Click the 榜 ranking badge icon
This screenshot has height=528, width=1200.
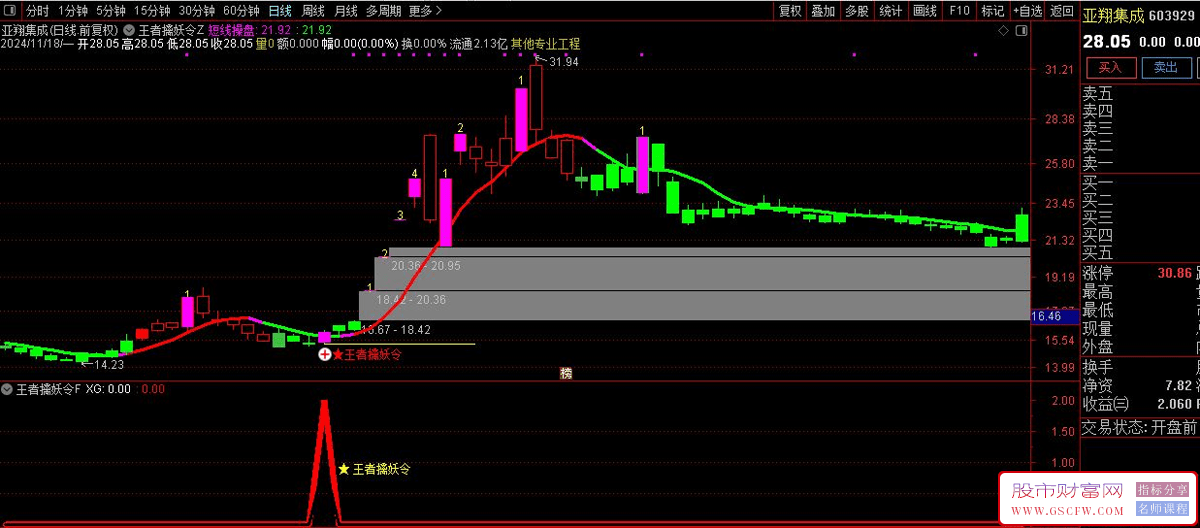point(566,374)
